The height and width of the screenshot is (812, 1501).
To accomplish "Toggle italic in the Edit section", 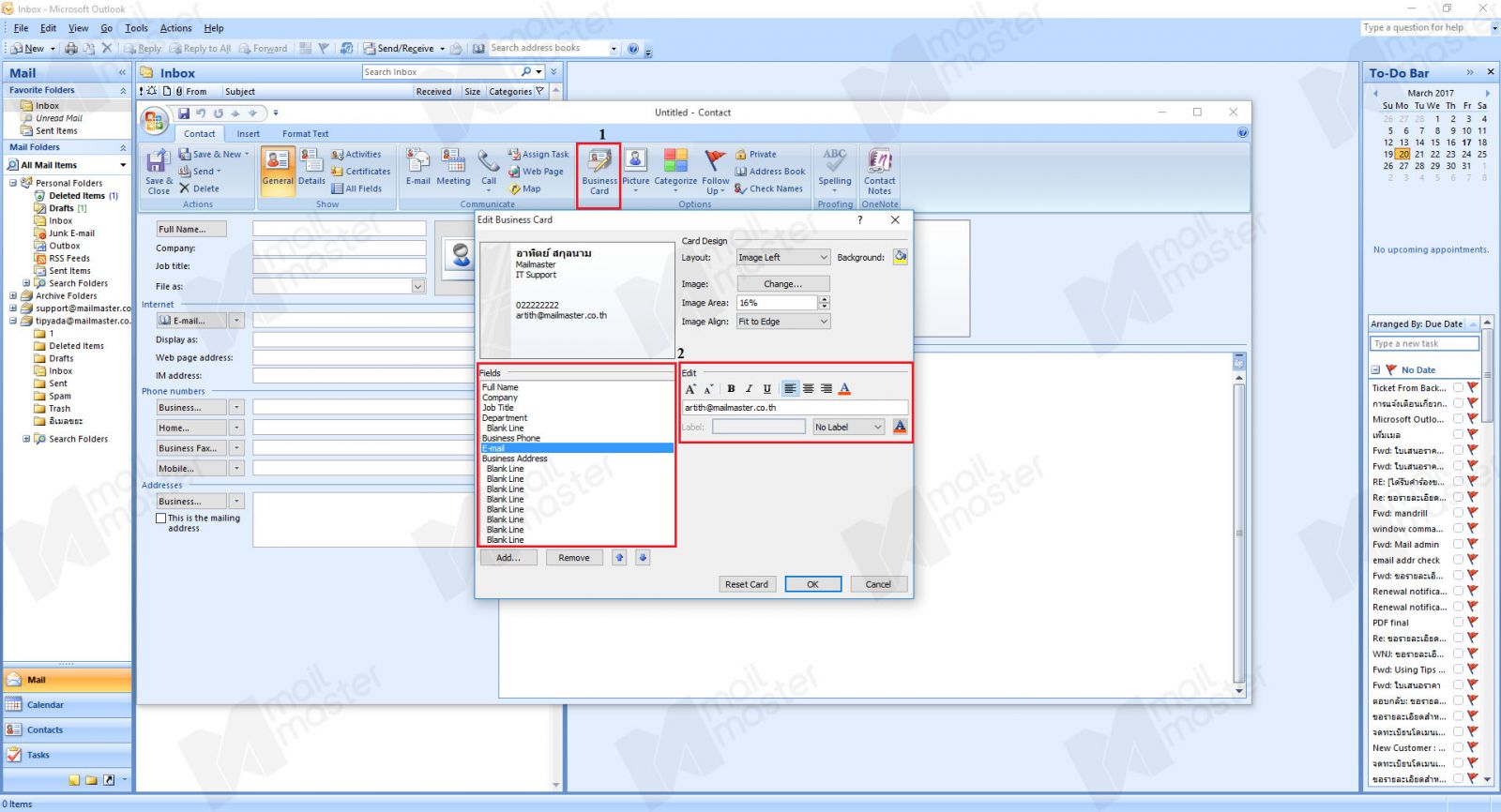I will pos(749,389).
